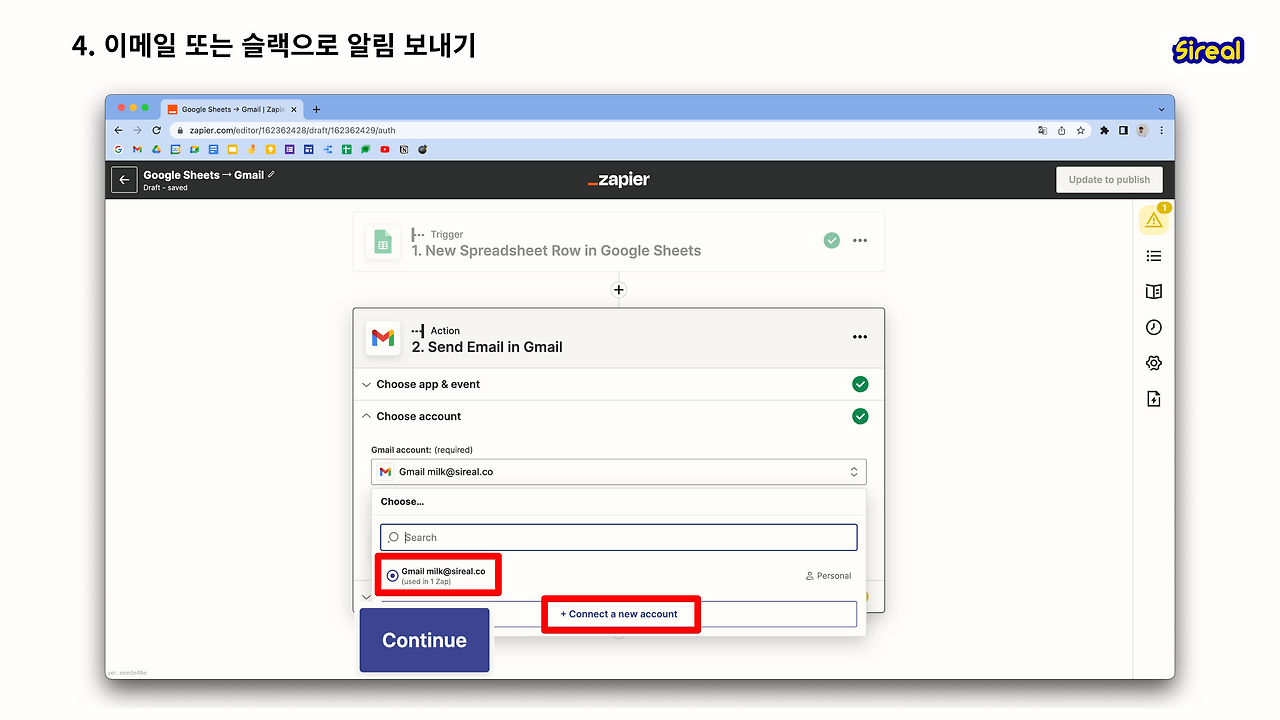This screenshot has width=1280, height=720.
Task: Click the Choose account green checkmark
Action: coord(860,416)
